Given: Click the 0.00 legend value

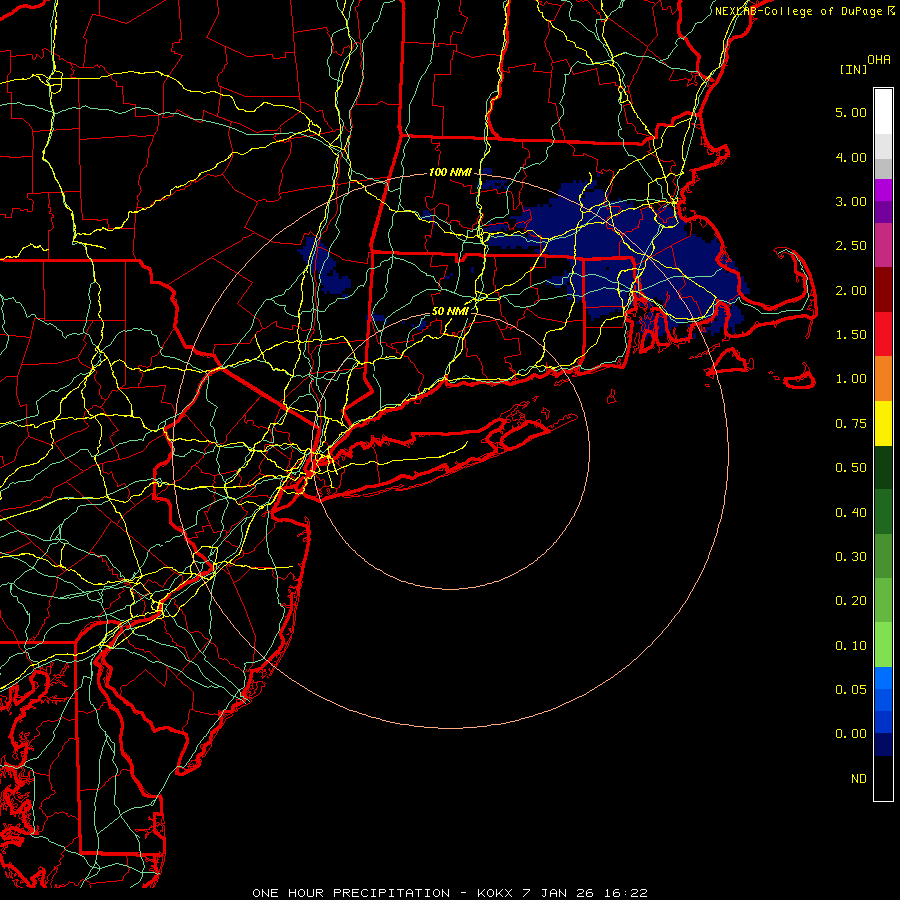Looking at the screenshot, I should click(x=851, y=734).
